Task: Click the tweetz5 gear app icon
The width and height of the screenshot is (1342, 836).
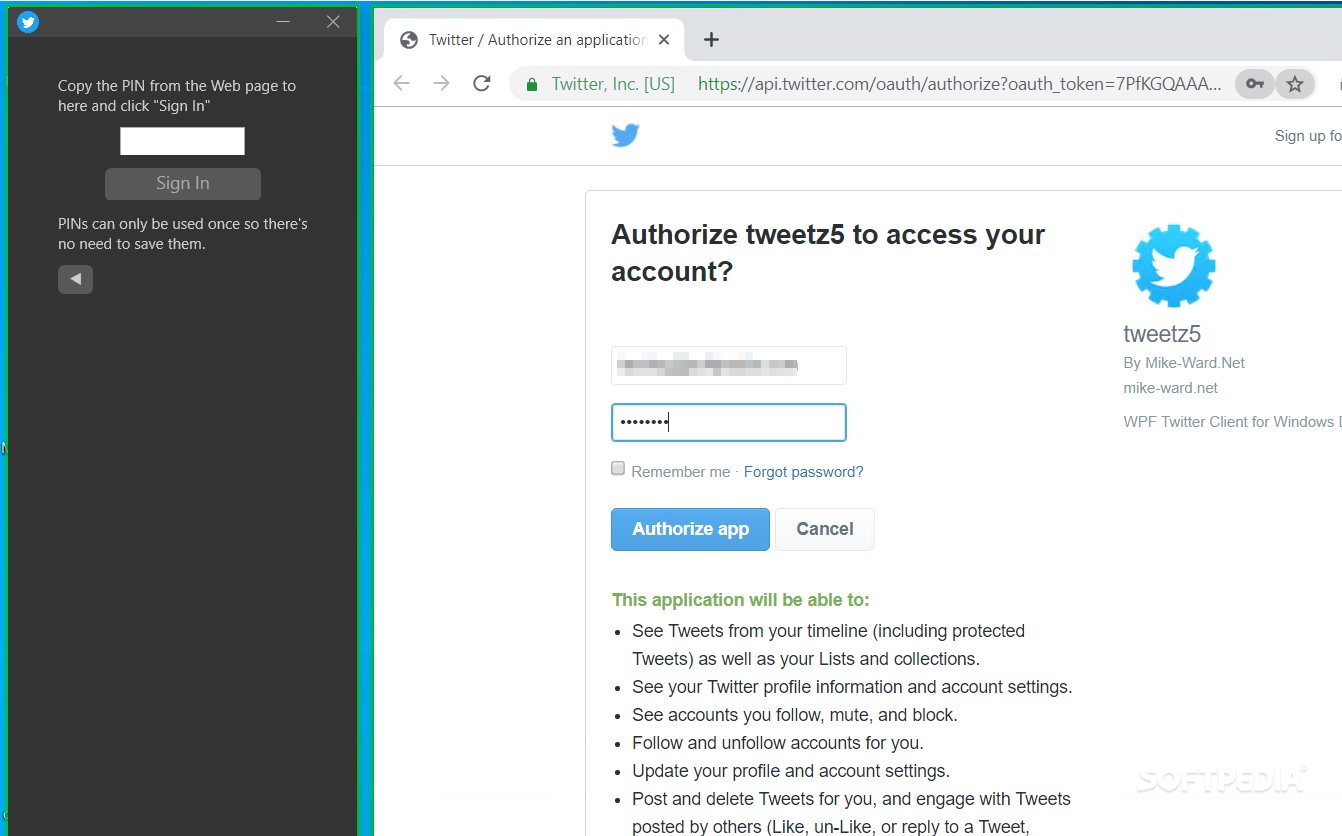Action: [x=1173, y=265]
